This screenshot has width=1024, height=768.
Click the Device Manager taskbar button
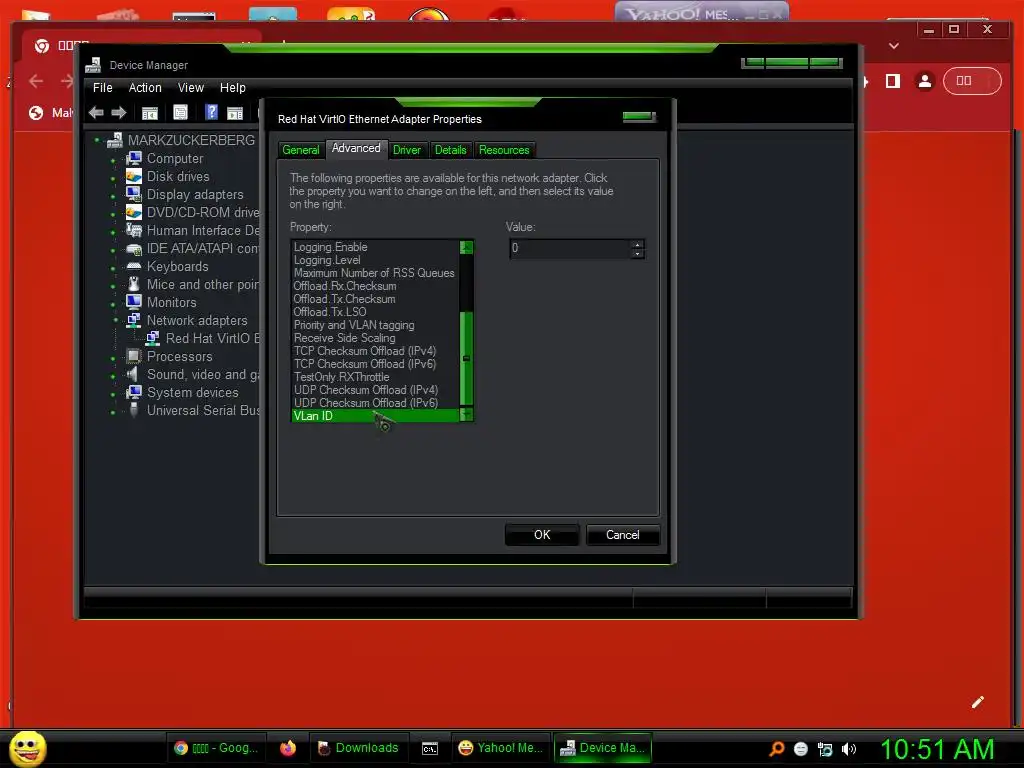pyautogui.click(x=603, y=748)
